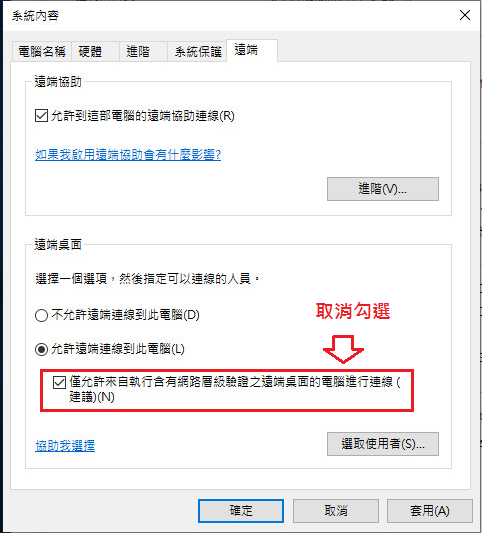Image resolution: width=482 pixels, height=533 pixels.
Task: Click the 進階(V)... button
Action: pos(383,189)
